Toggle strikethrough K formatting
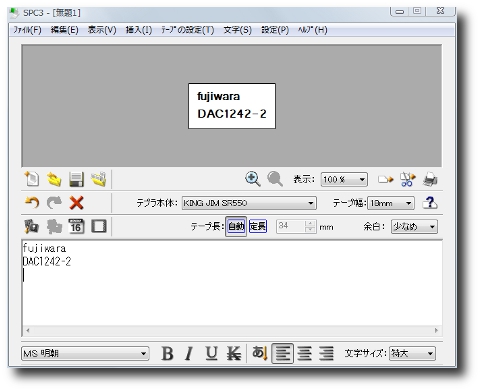This screenshot has width=480, height=391. tap(234, 353)
